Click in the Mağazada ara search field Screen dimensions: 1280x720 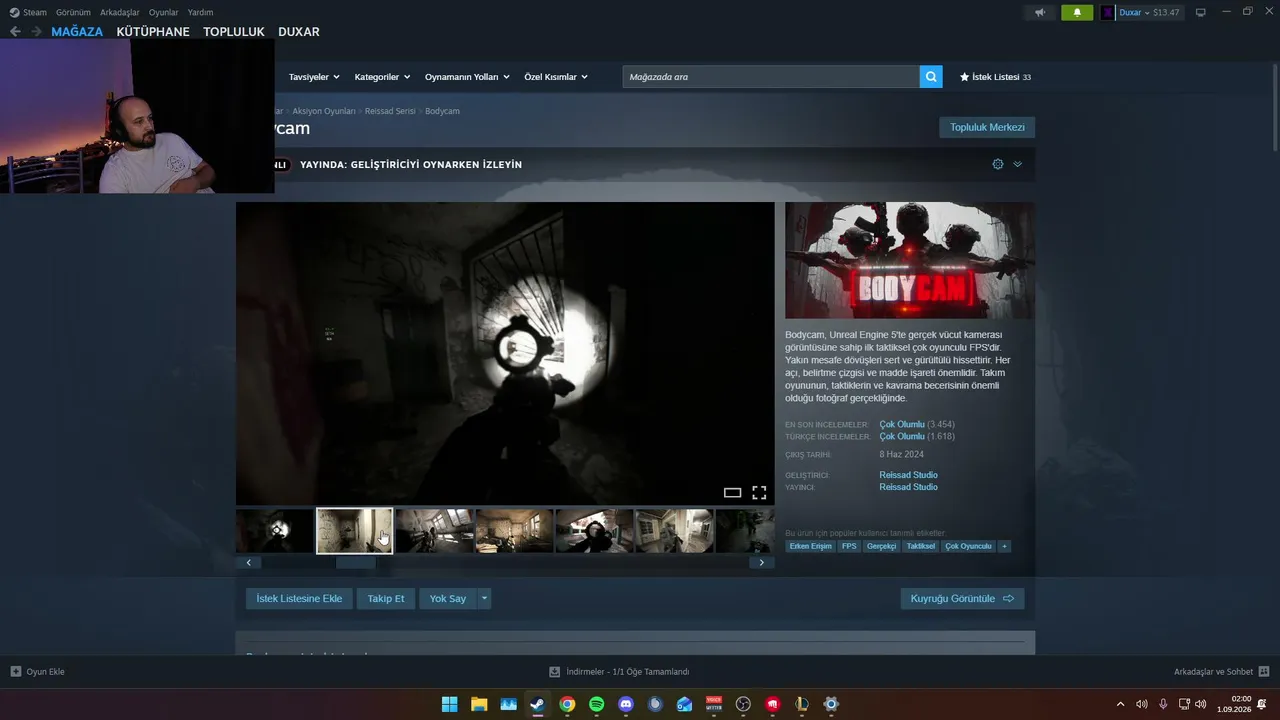tap(771, 77)
